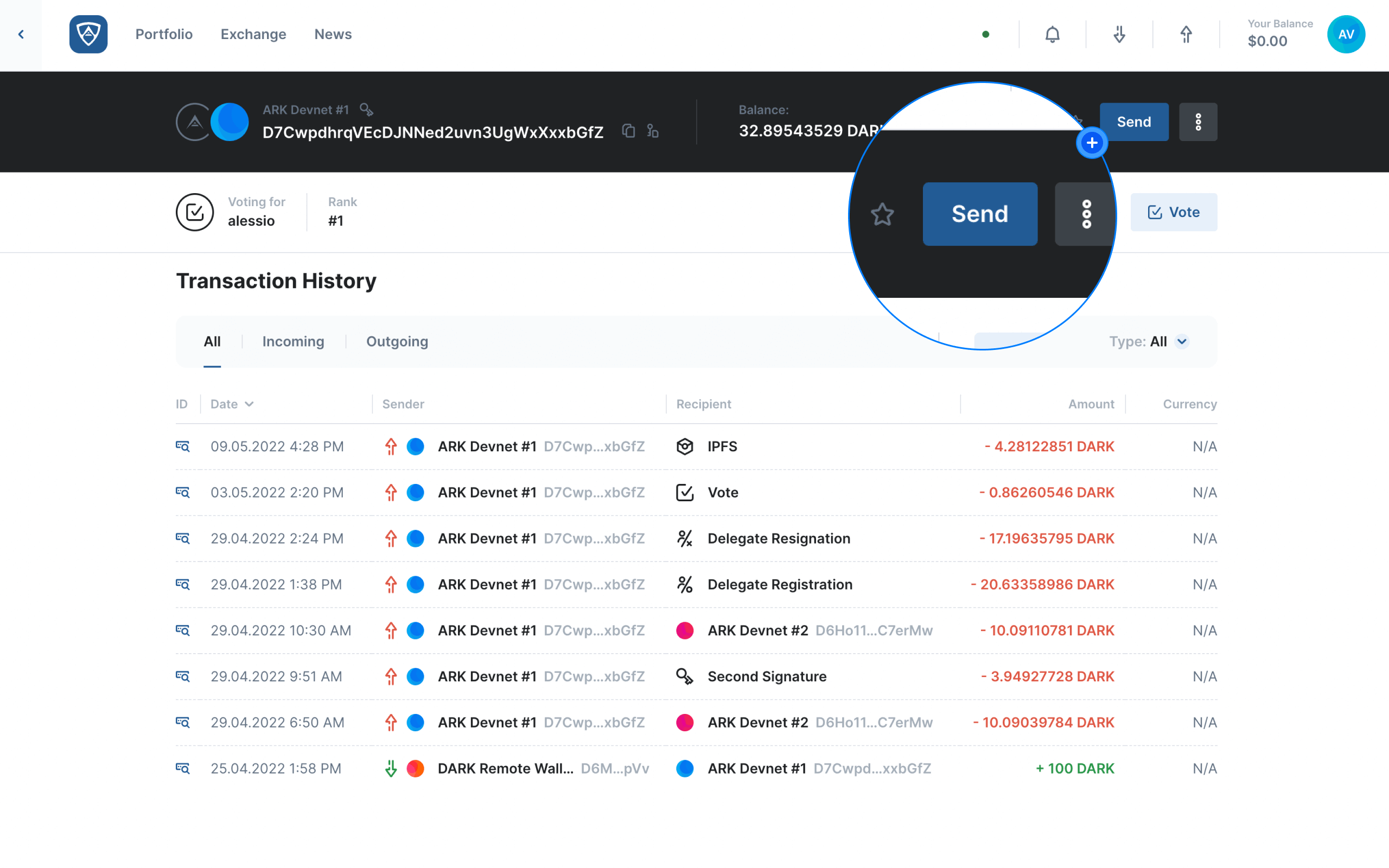Open wallet options three-dot button
This screenshot has height=868, width=1389.
click(1198, 122)
